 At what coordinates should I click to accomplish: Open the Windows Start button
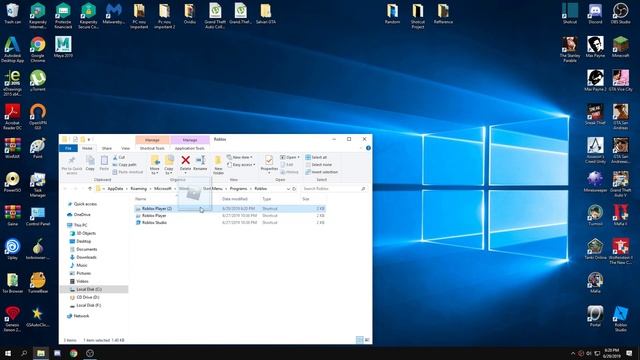tap(8, 353)
